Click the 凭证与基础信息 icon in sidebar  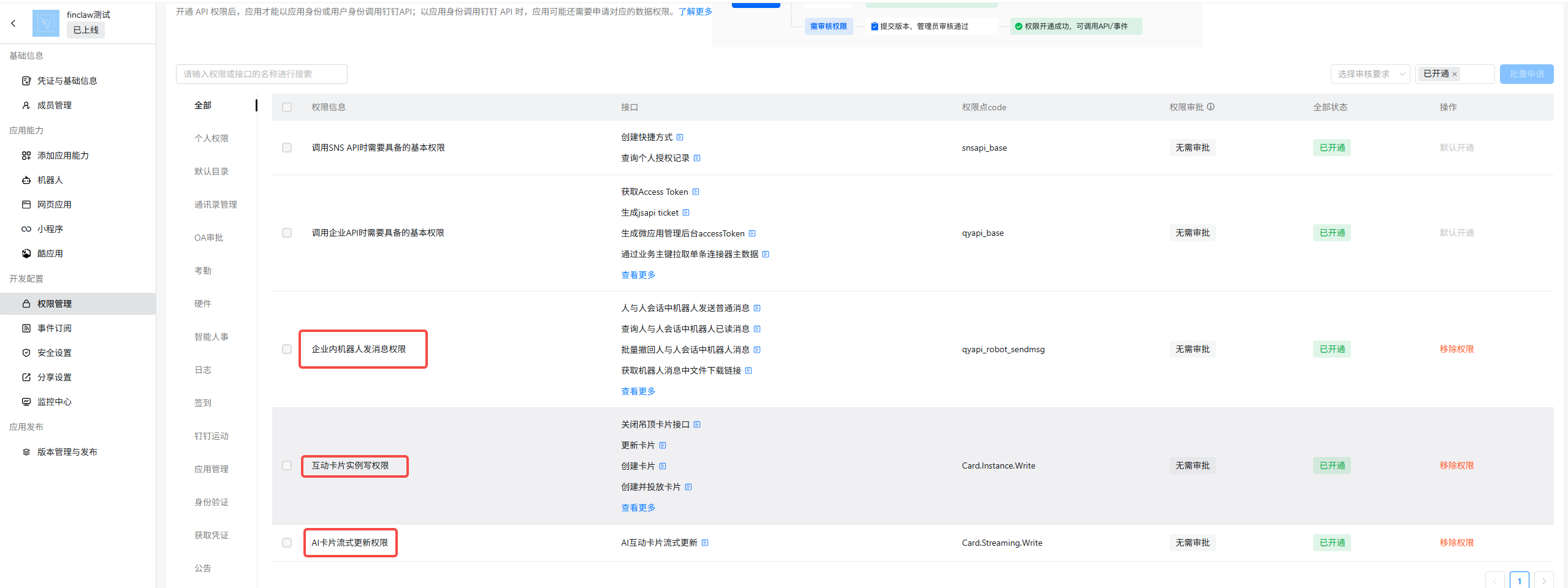(26, 81)
